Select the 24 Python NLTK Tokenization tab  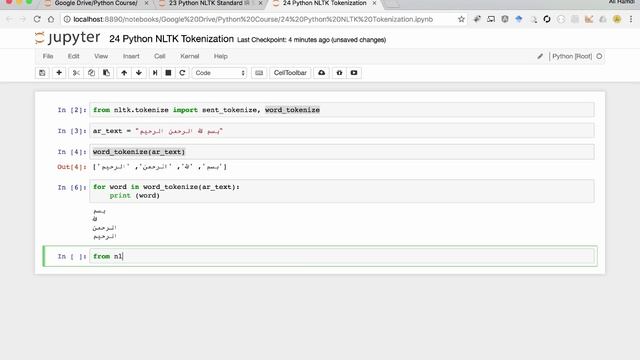(x=324, y=3)
